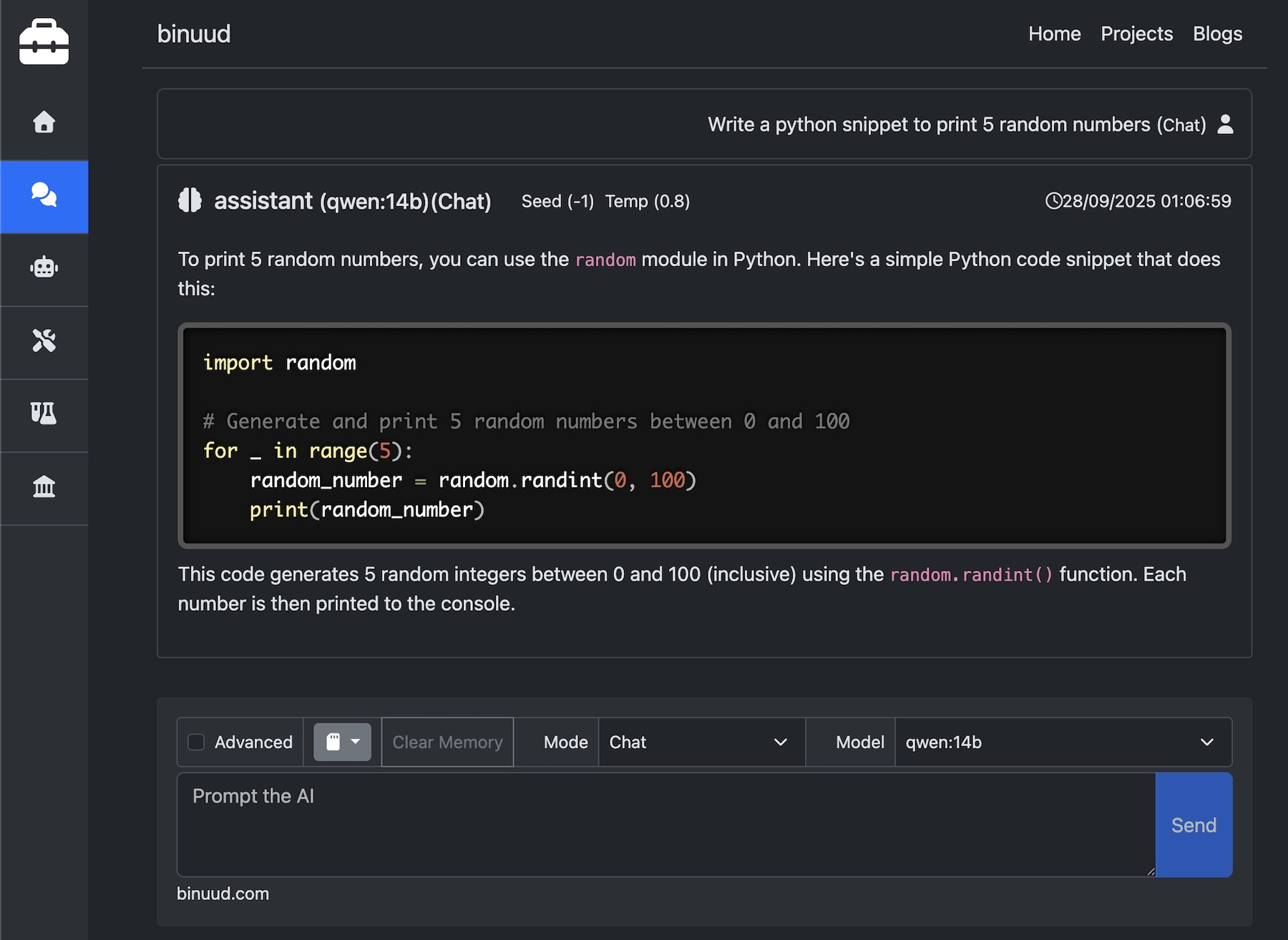This screenshot has width=1288, height=940.
Task: Click inside the Prompt the AI field
Action: tap(644, 823)
